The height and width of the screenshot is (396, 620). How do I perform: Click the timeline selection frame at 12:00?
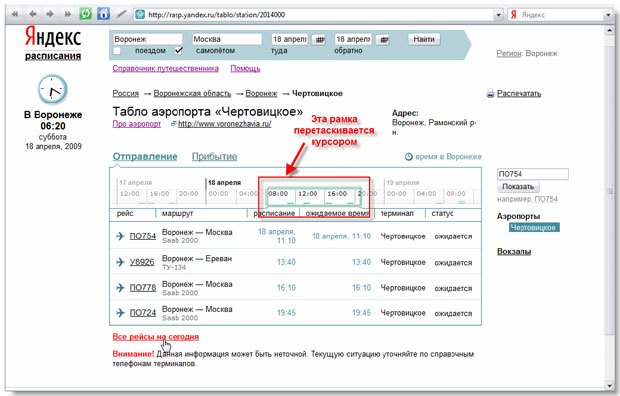308,194
